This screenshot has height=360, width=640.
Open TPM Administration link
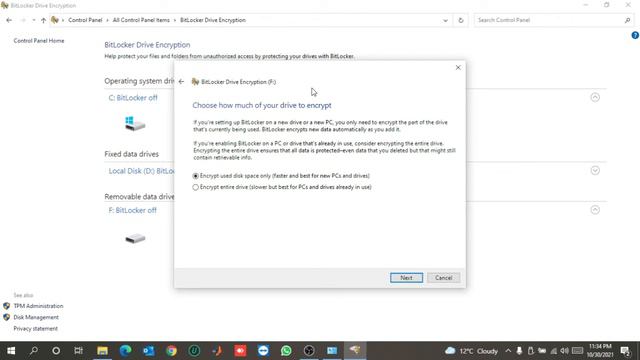click(x=38, y=306)
